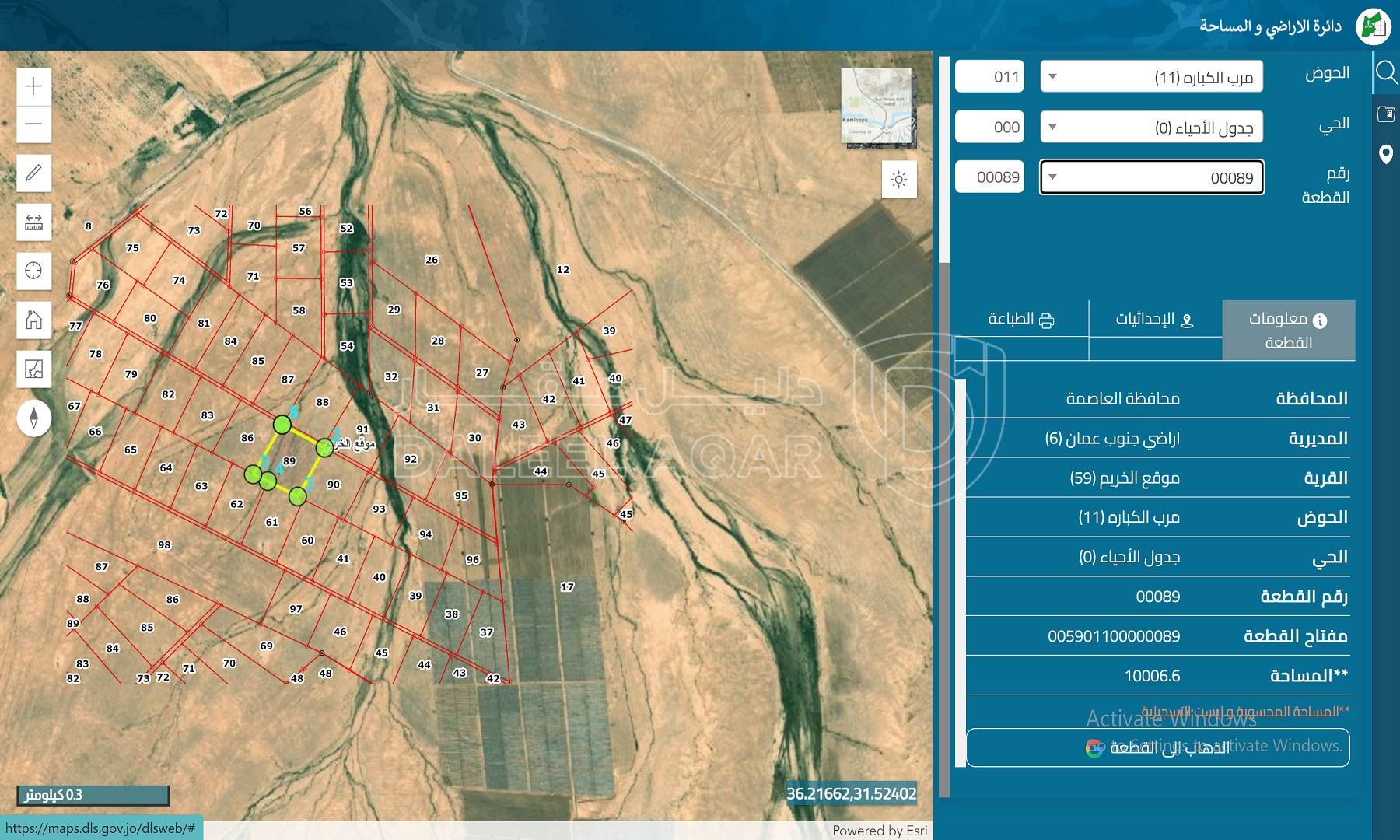Return to home map extent
The image size is (1400, 840).
point(33,320)
